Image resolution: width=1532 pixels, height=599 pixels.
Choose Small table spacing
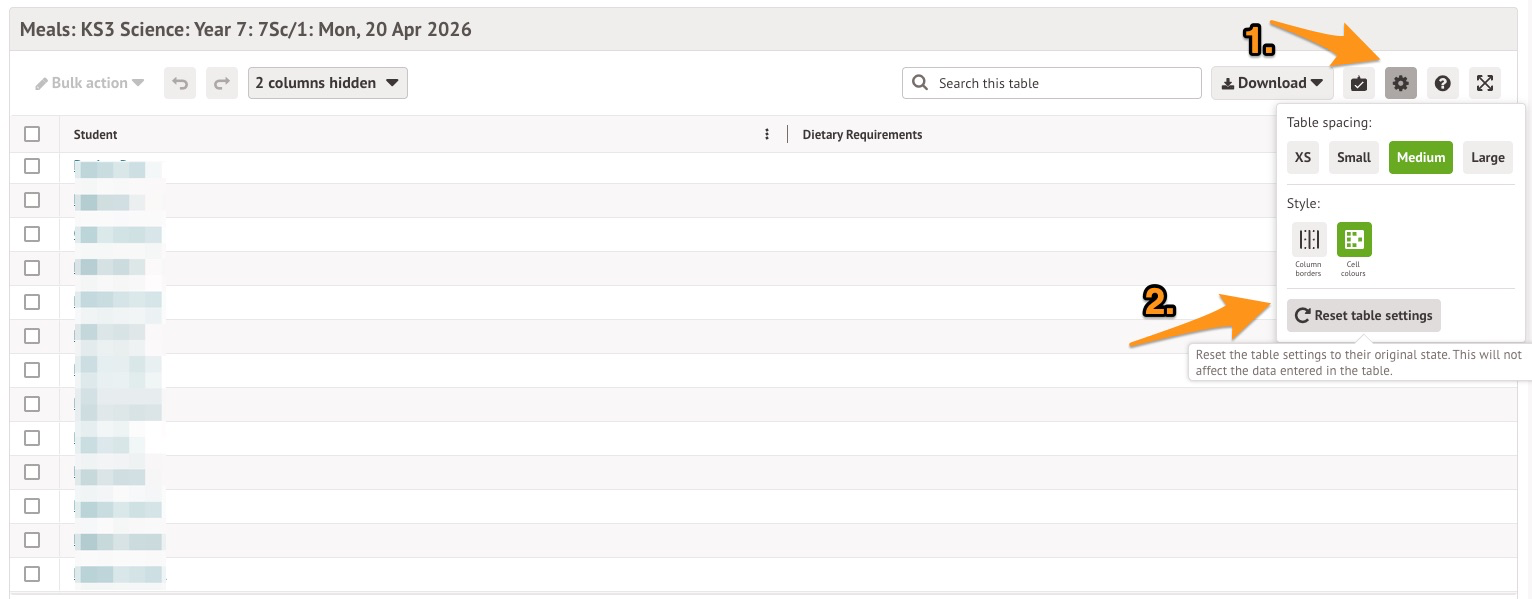click(x=1354, y=157)
